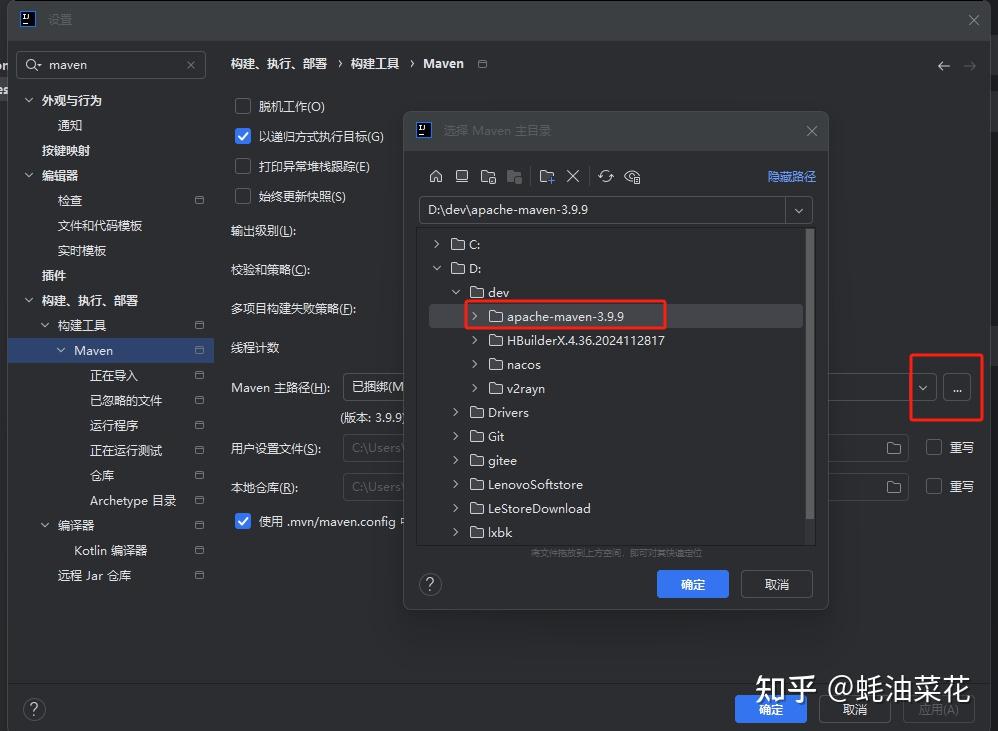The width and height of the screenshot is (998, 731).
Task: Click the Desktop directory icon
Action: pyautogui.click(x=462, y=176)
